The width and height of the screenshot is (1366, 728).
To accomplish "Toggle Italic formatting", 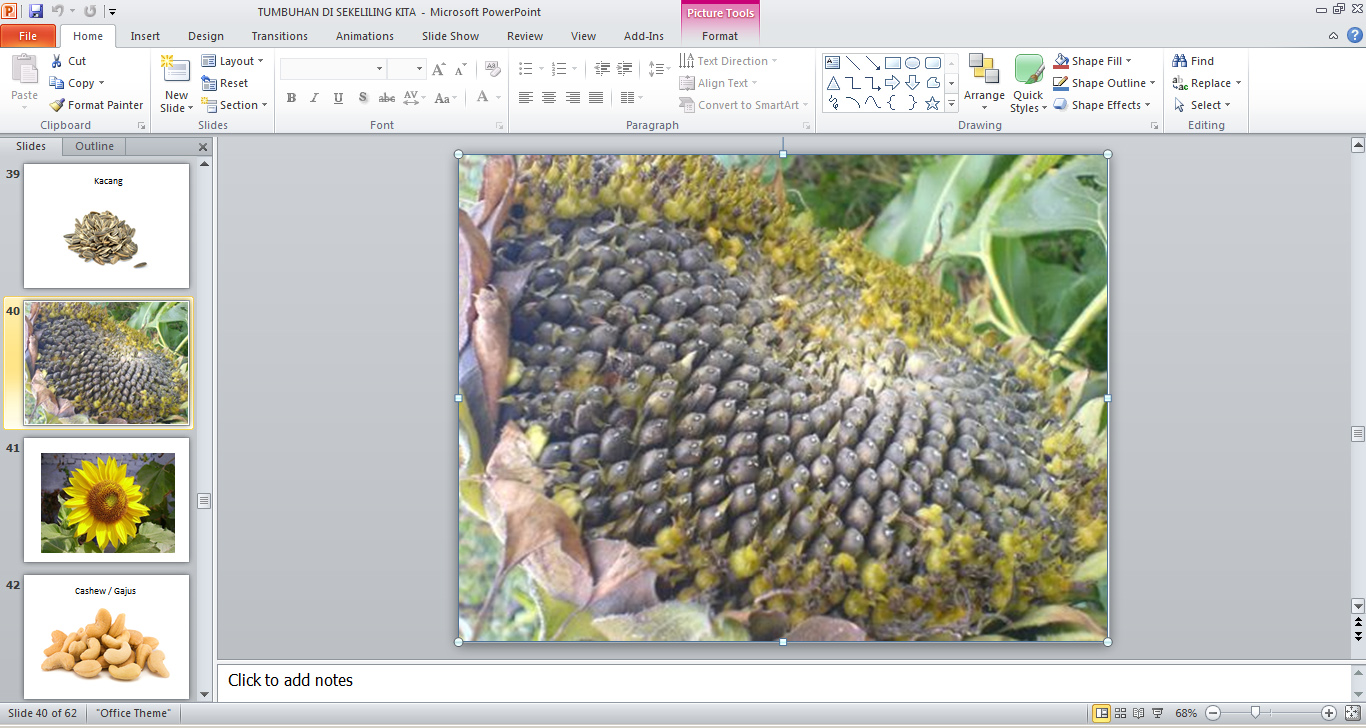I will coord(314,98).
